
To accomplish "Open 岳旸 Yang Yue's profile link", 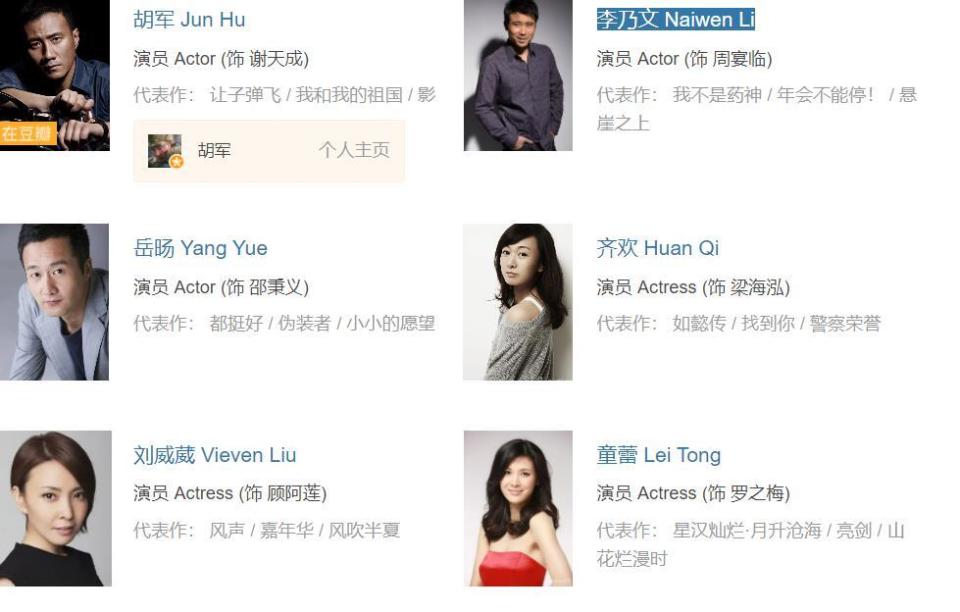I will tap(200, 248).
